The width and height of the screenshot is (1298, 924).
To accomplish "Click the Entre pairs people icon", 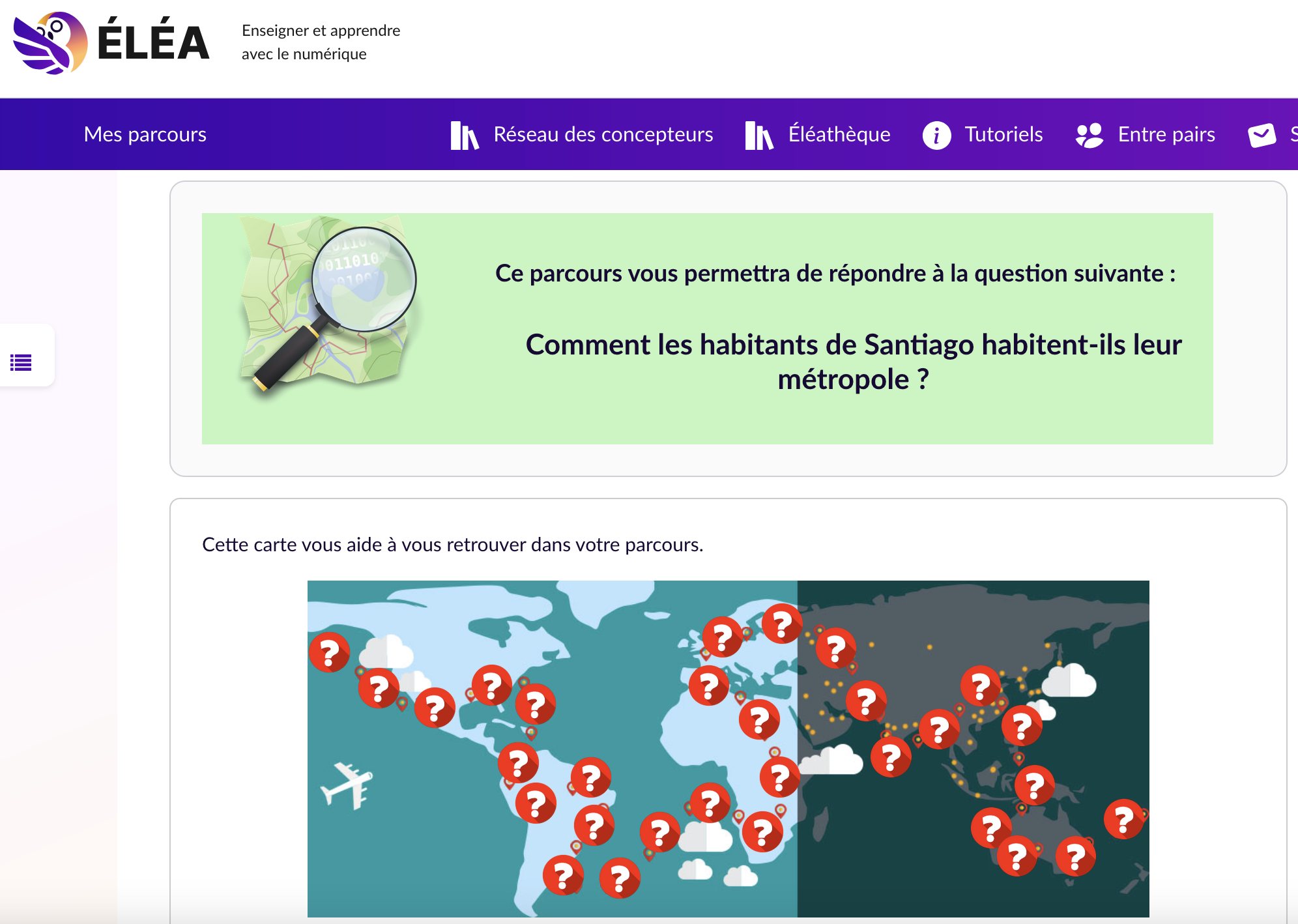I will 1089,136.
